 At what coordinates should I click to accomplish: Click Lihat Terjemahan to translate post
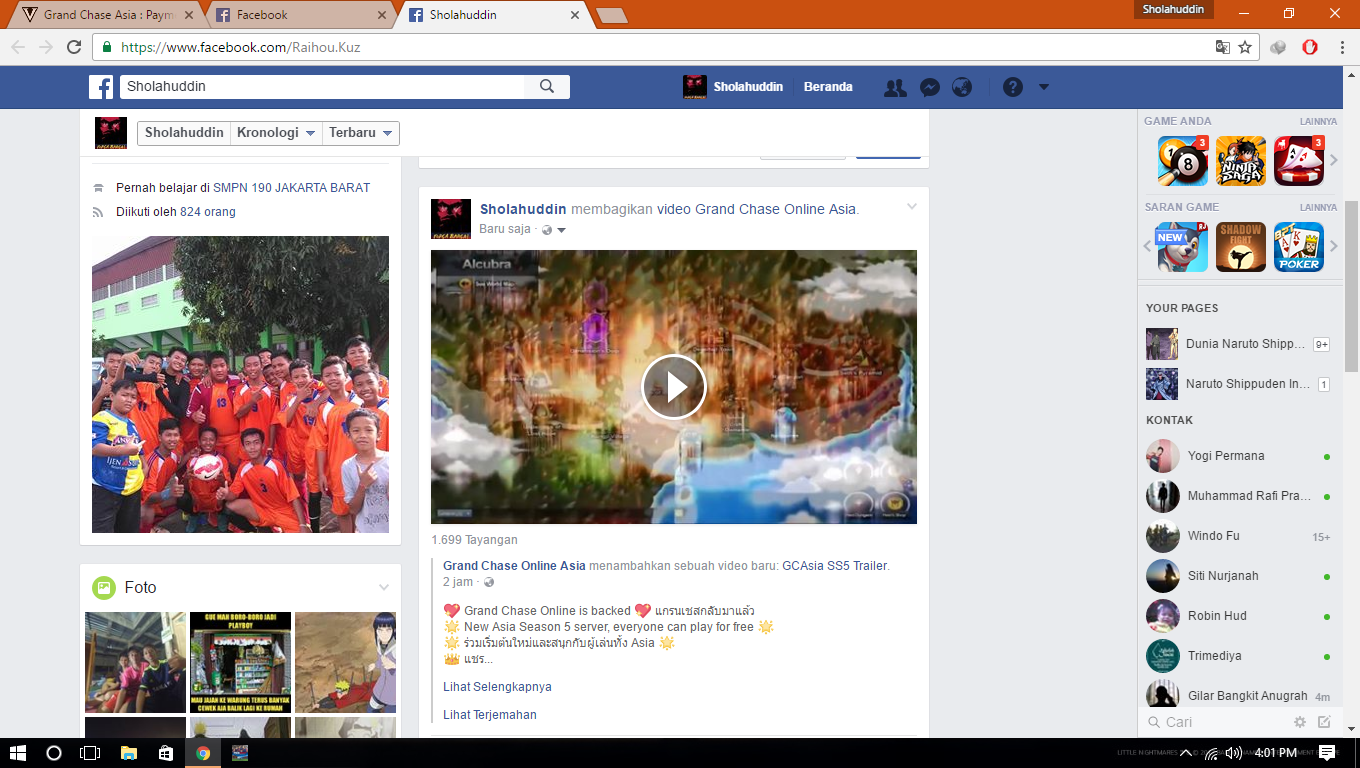(490, 715)
